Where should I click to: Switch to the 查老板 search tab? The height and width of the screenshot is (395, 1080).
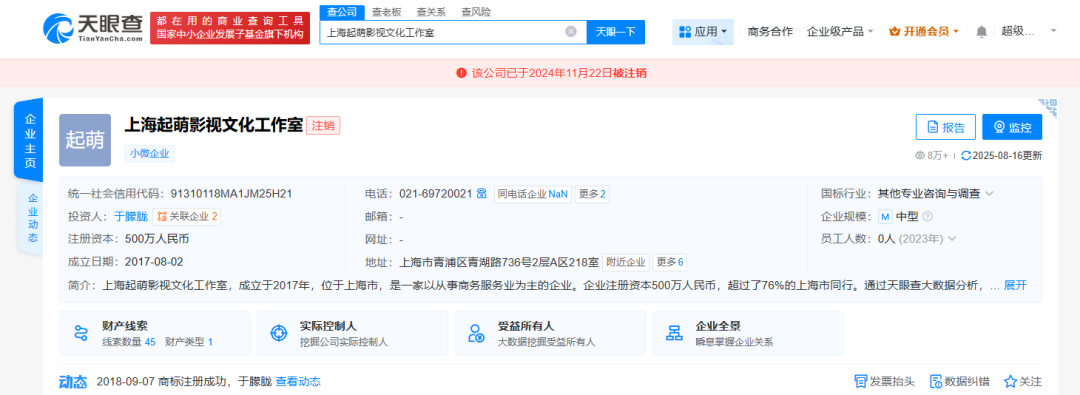point(386,12)
